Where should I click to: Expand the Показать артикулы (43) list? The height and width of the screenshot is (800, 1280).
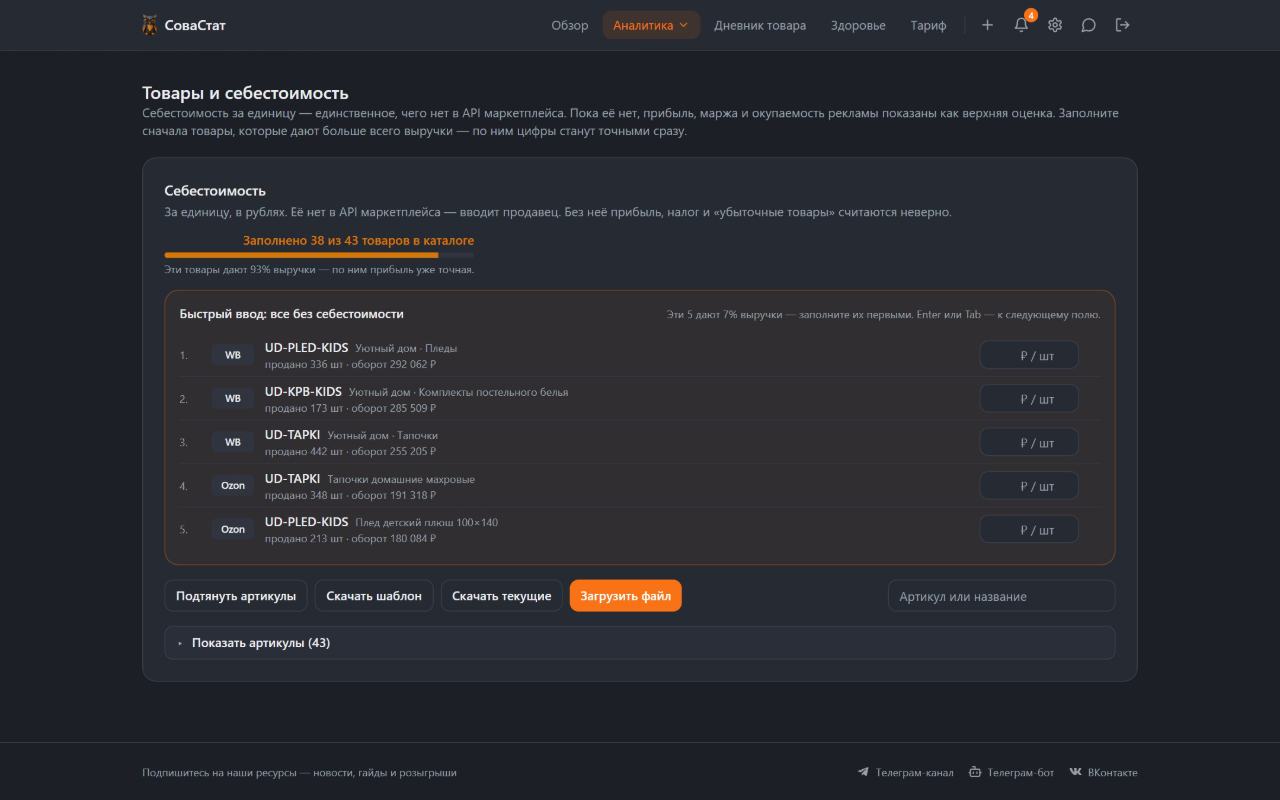point(640,643)
